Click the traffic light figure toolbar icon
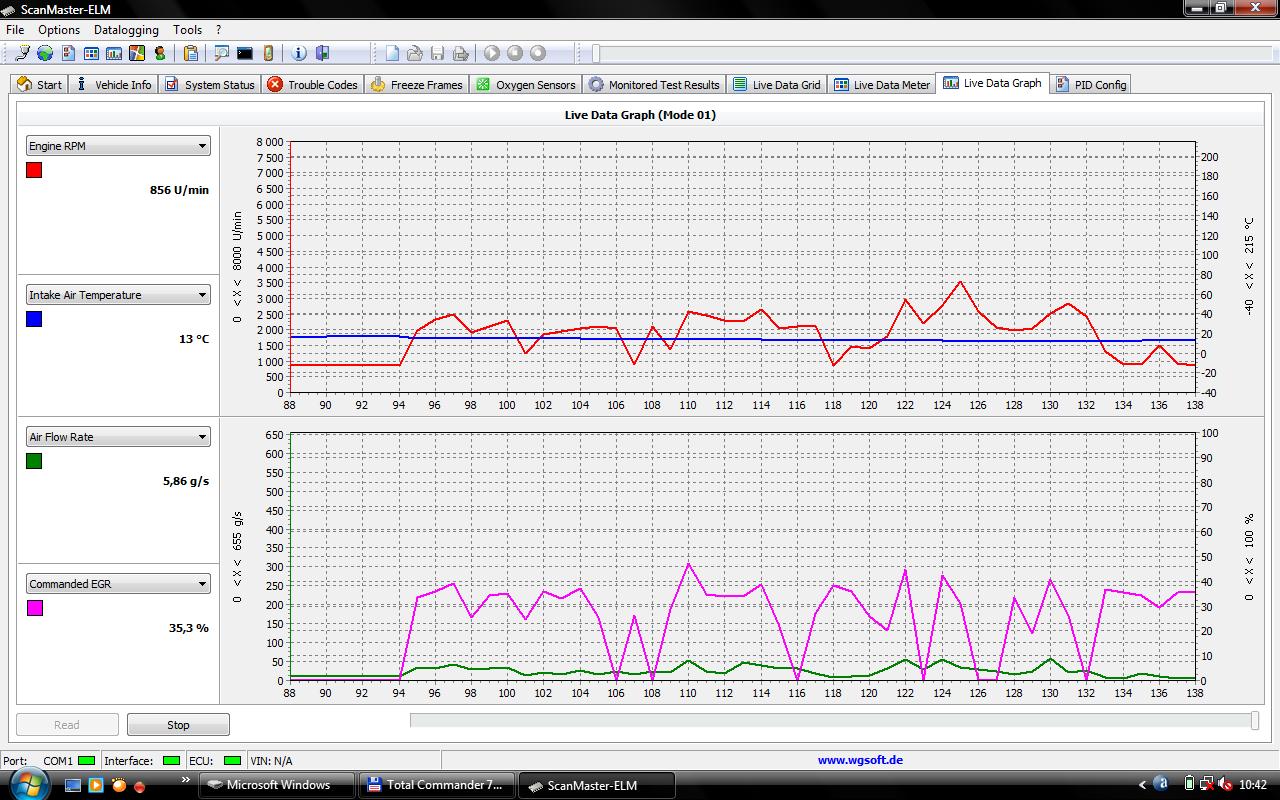 (159, 53)
